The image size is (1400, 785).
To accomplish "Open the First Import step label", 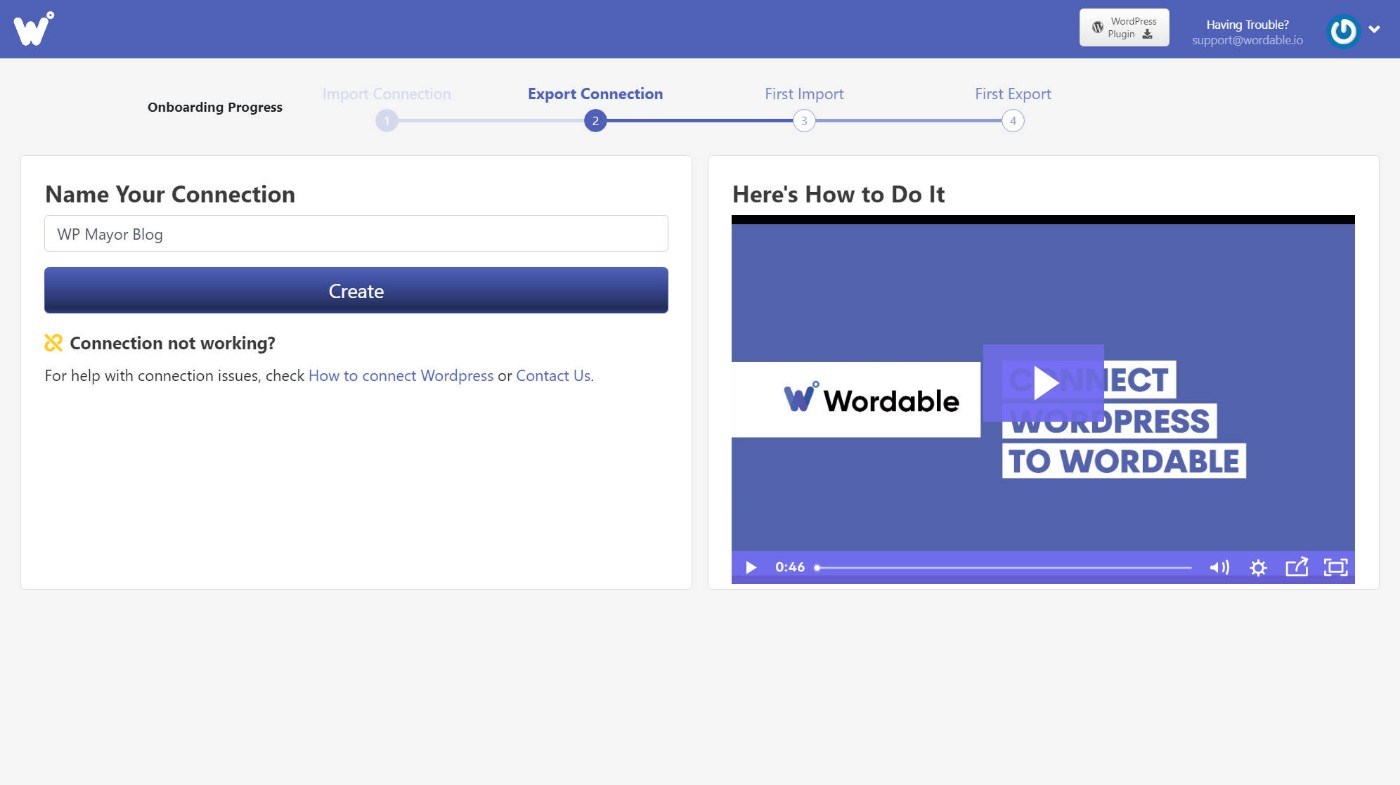I will point(804,94).
